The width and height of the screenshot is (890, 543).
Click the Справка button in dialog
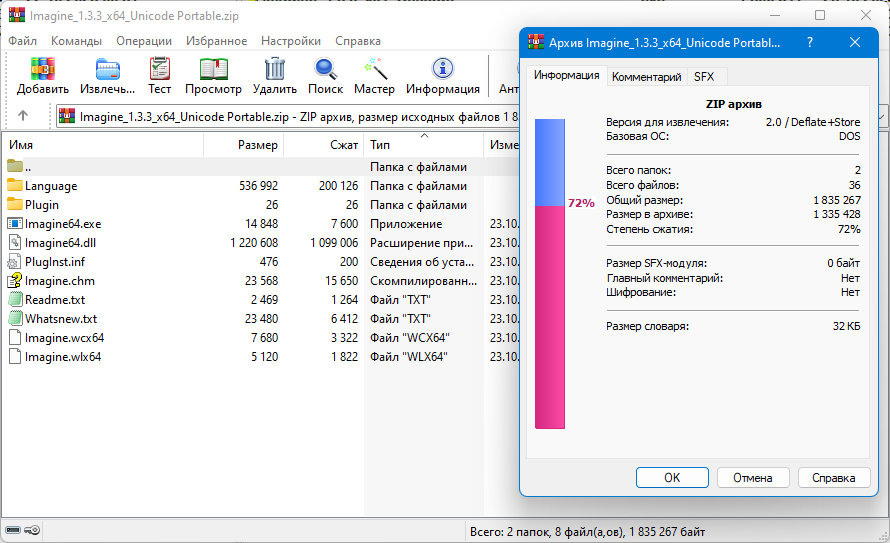[x=833, y=478]
